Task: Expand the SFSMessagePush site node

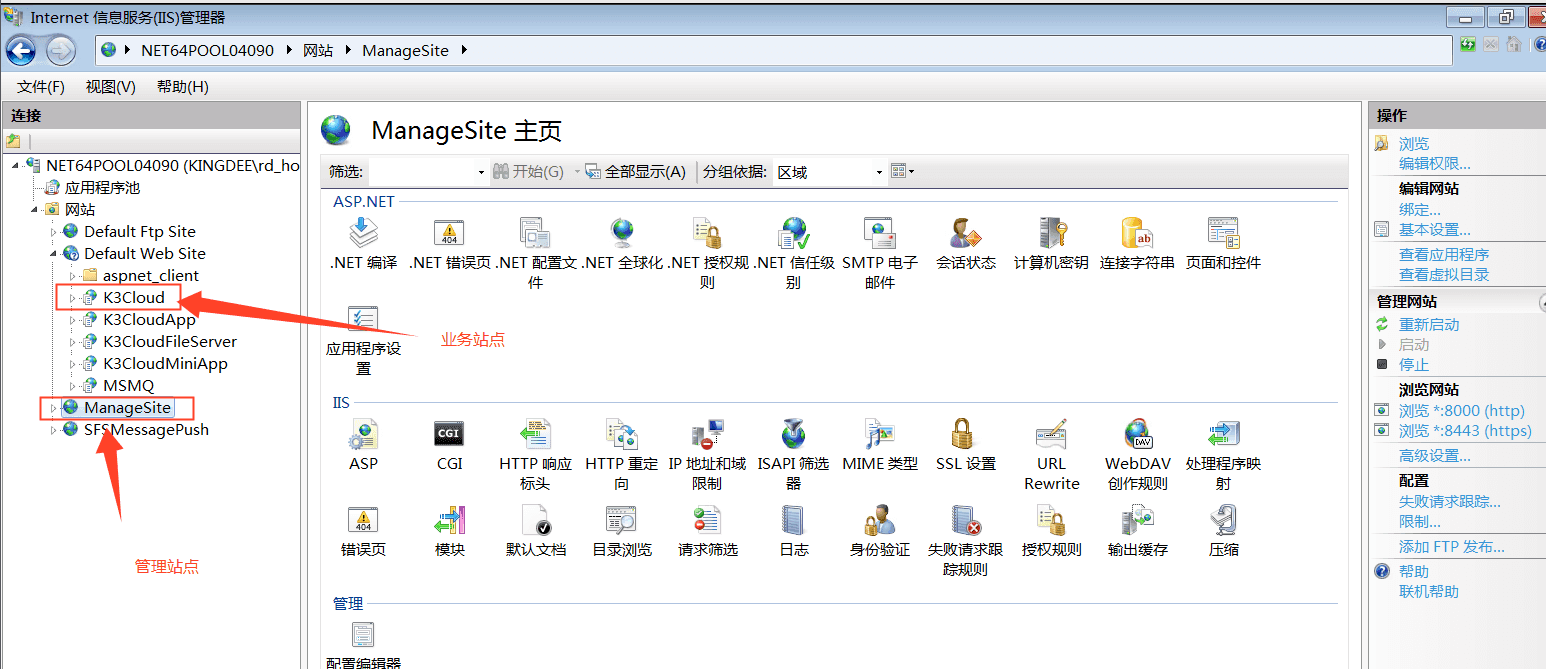Action: 54,430
